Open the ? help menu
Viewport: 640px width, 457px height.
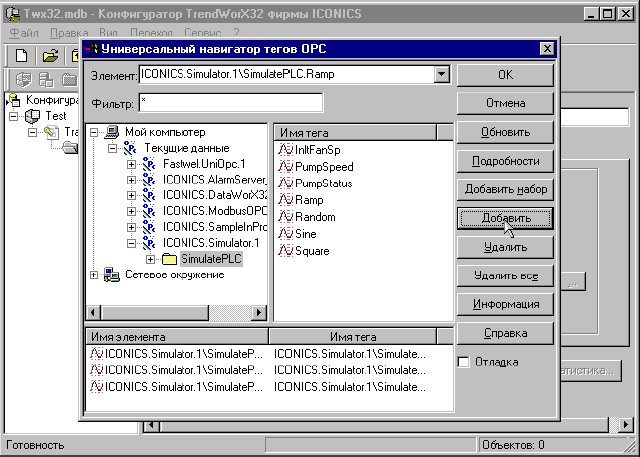[236, 33]
